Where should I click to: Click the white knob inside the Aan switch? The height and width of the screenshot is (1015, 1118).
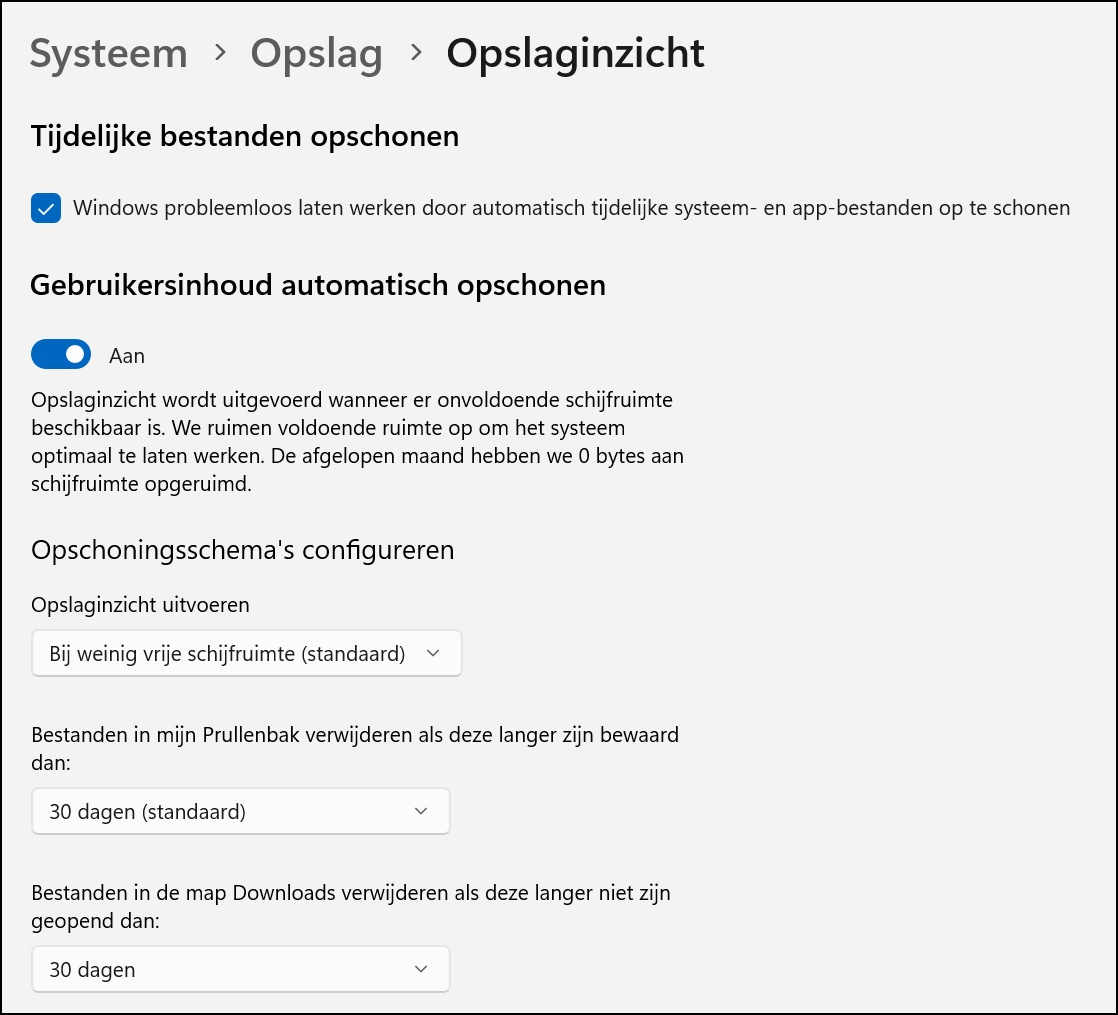[x=73, y=354]
